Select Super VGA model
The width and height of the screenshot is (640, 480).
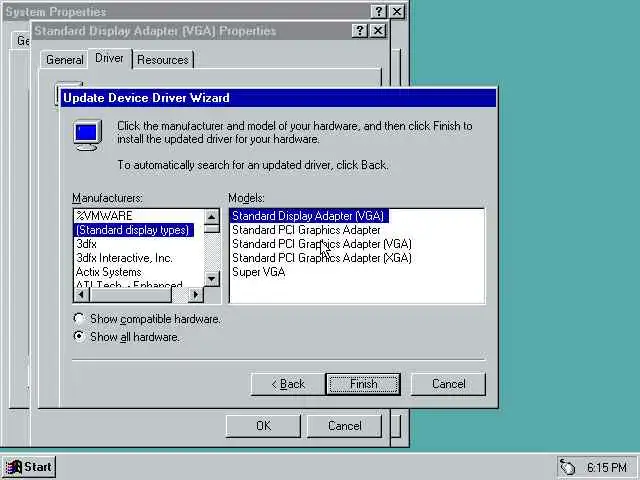tap(258, 272)
